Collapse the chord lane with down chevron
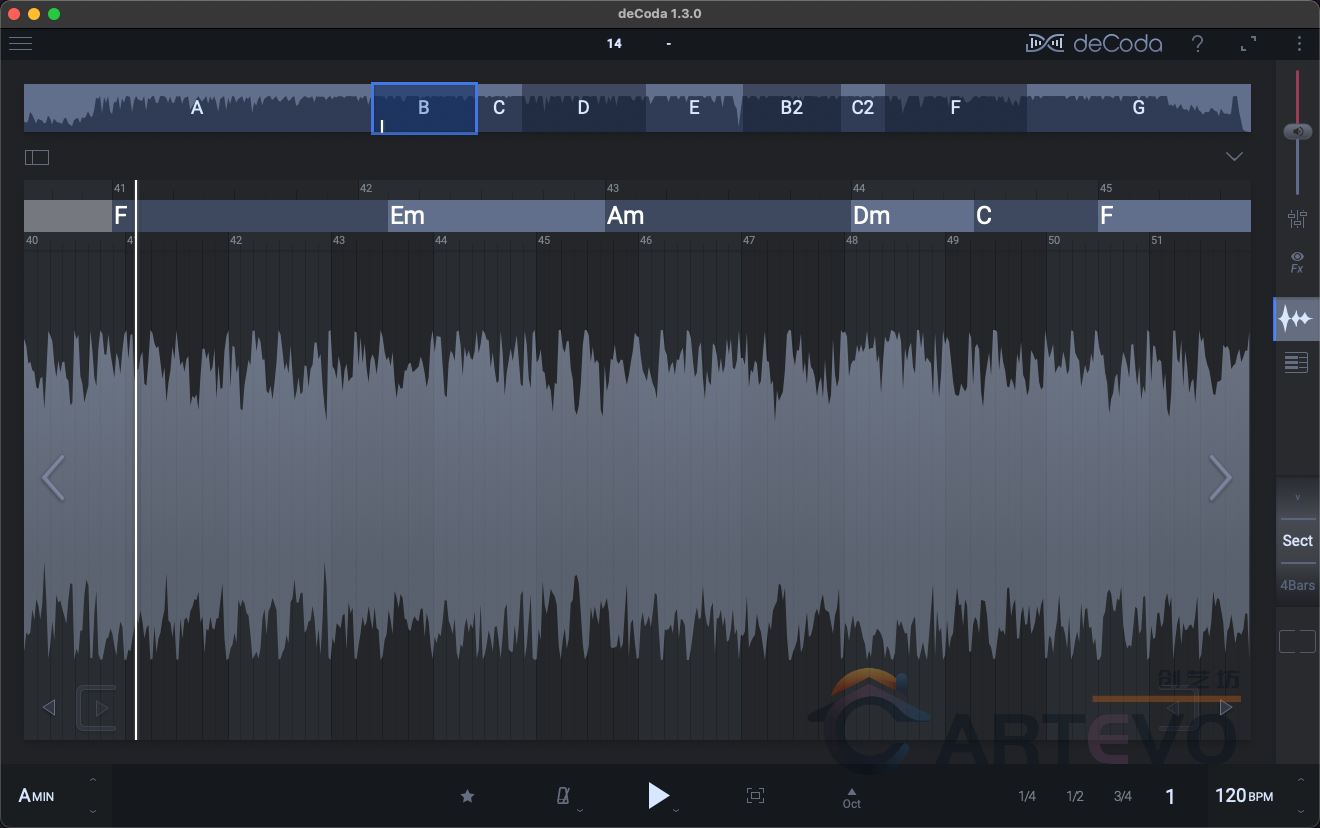1320x828 pixels. pos(1234,157)
